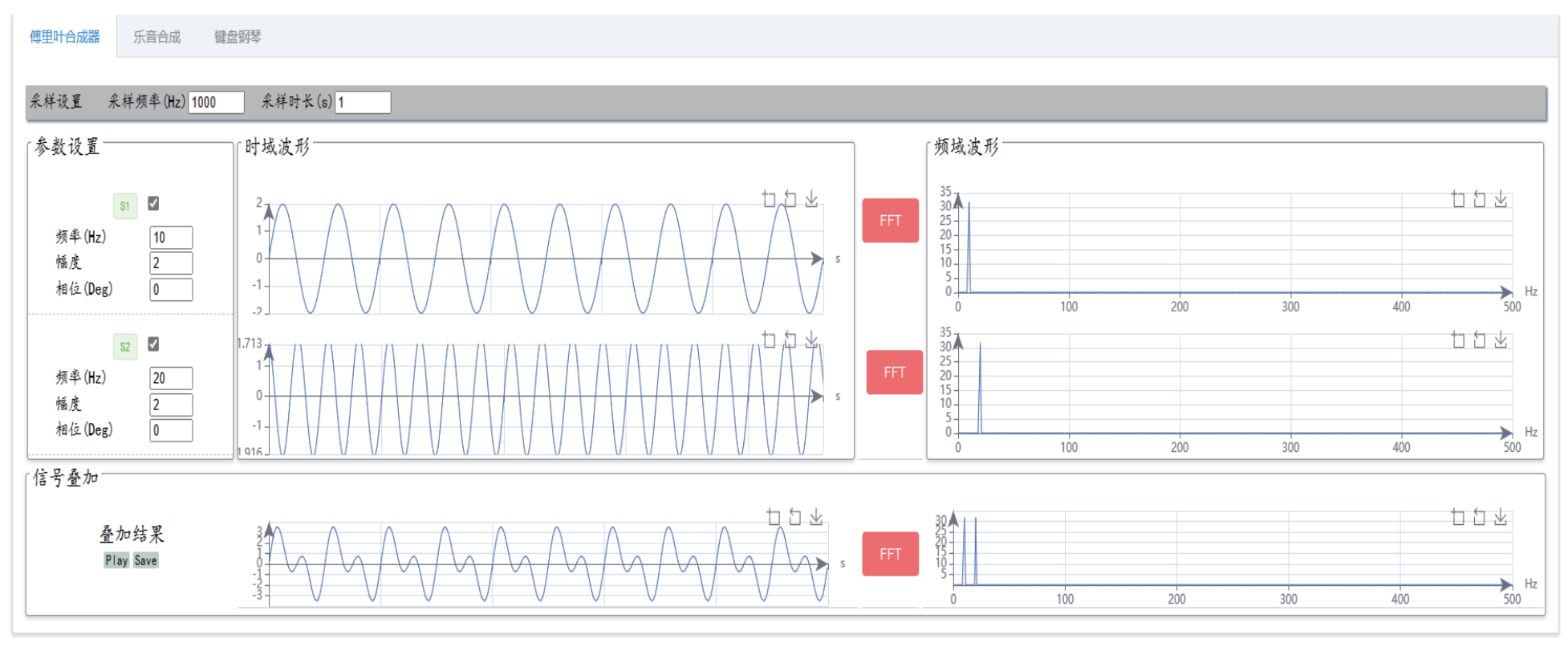Click area zoom icon on S1 spectrum chart
This screenshot has height=647, width=1568.
[1458, 199]
